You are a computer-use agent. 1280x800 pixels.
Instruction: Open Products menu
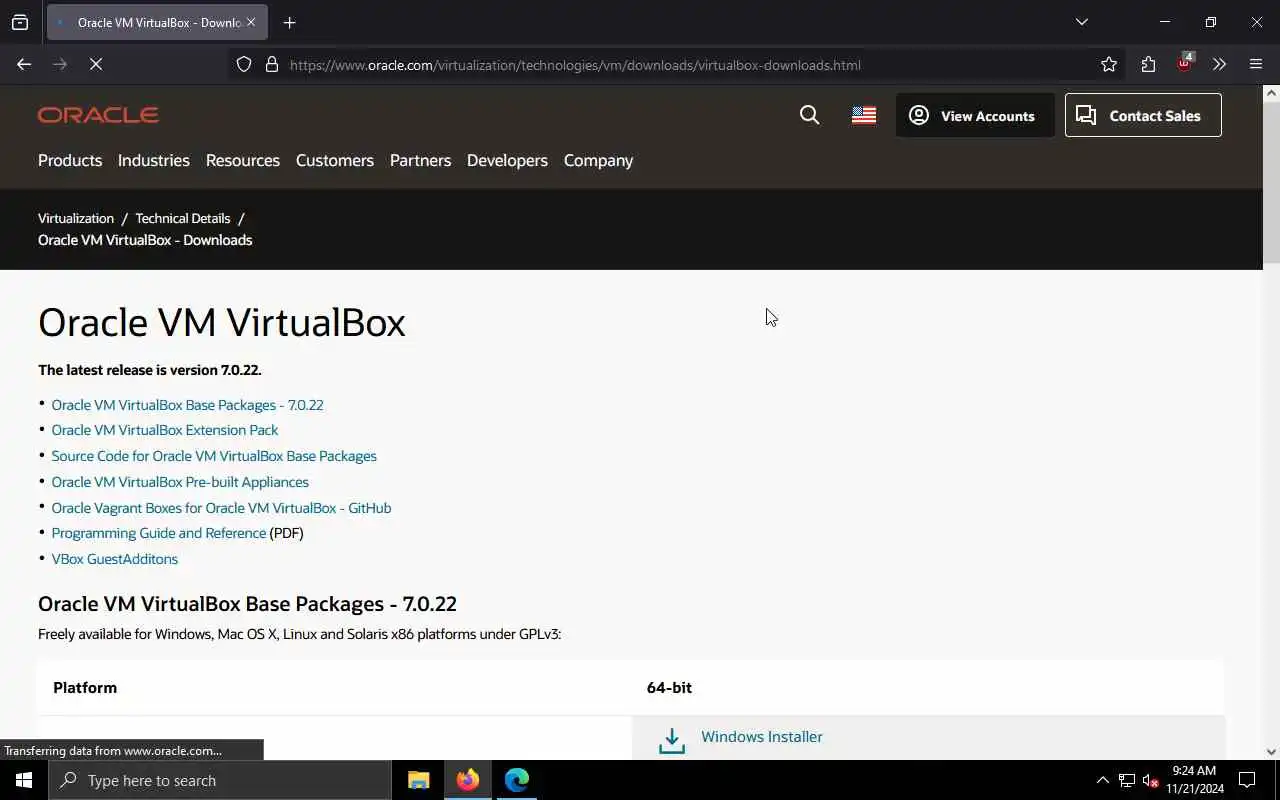point(70,160)
